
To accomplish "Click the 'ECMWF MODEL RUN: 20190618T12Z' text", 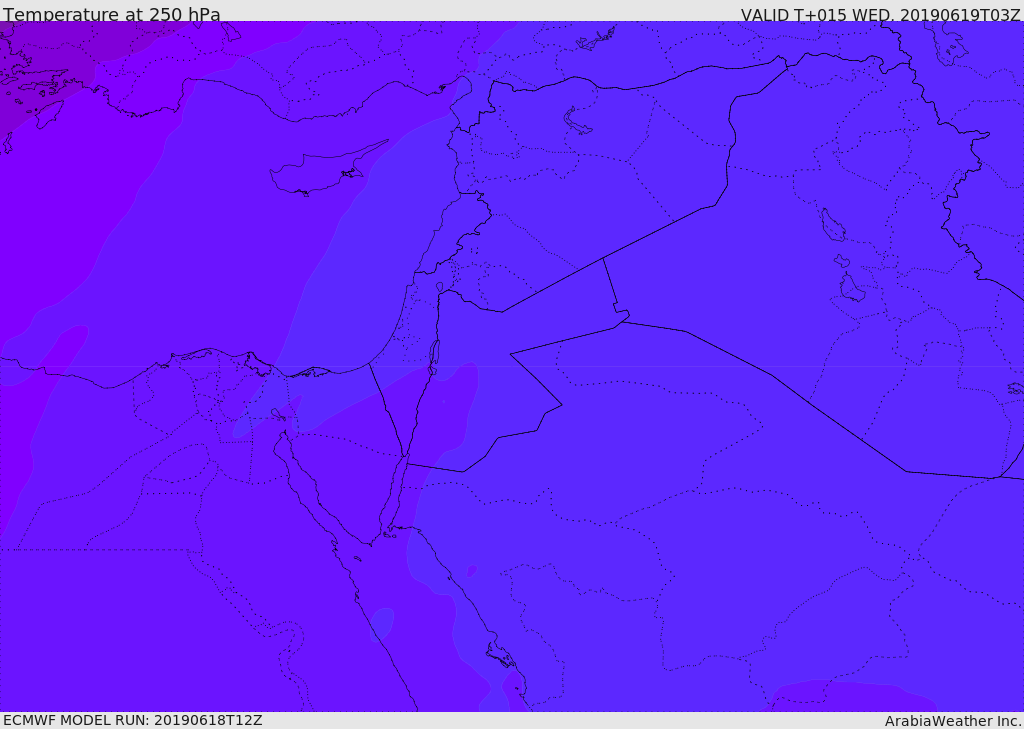I will [x=133, y=720].
